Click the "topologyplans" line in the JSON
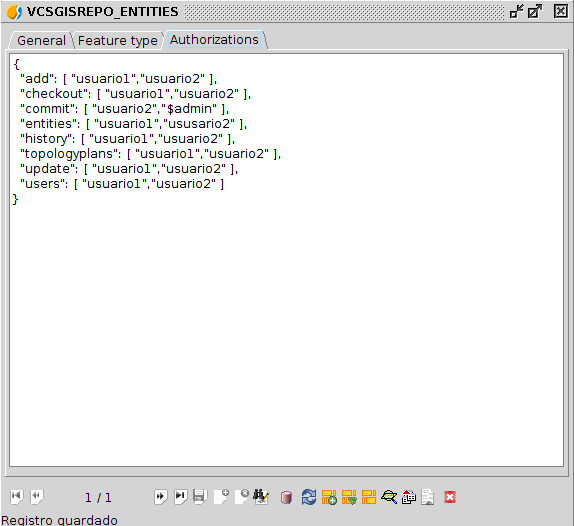Viewport: 574px width, 526px height. [150, 154]
